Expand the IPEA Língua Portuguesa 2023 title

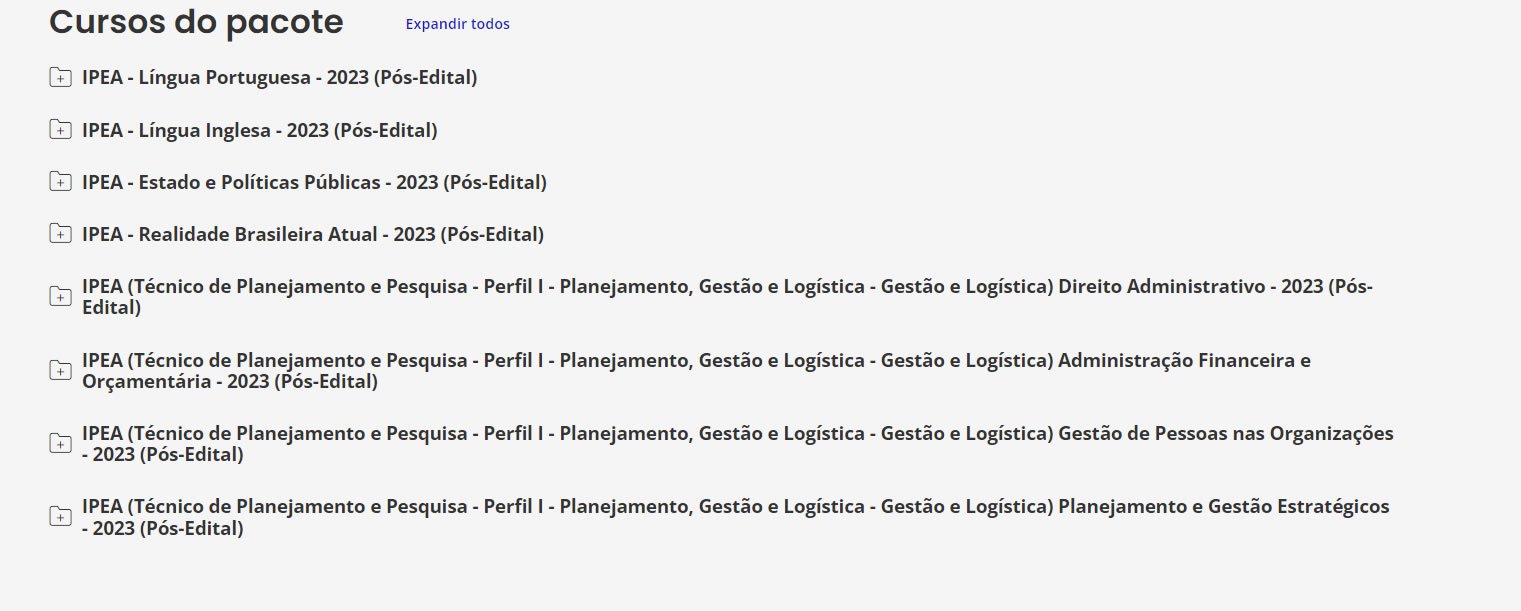280,77
